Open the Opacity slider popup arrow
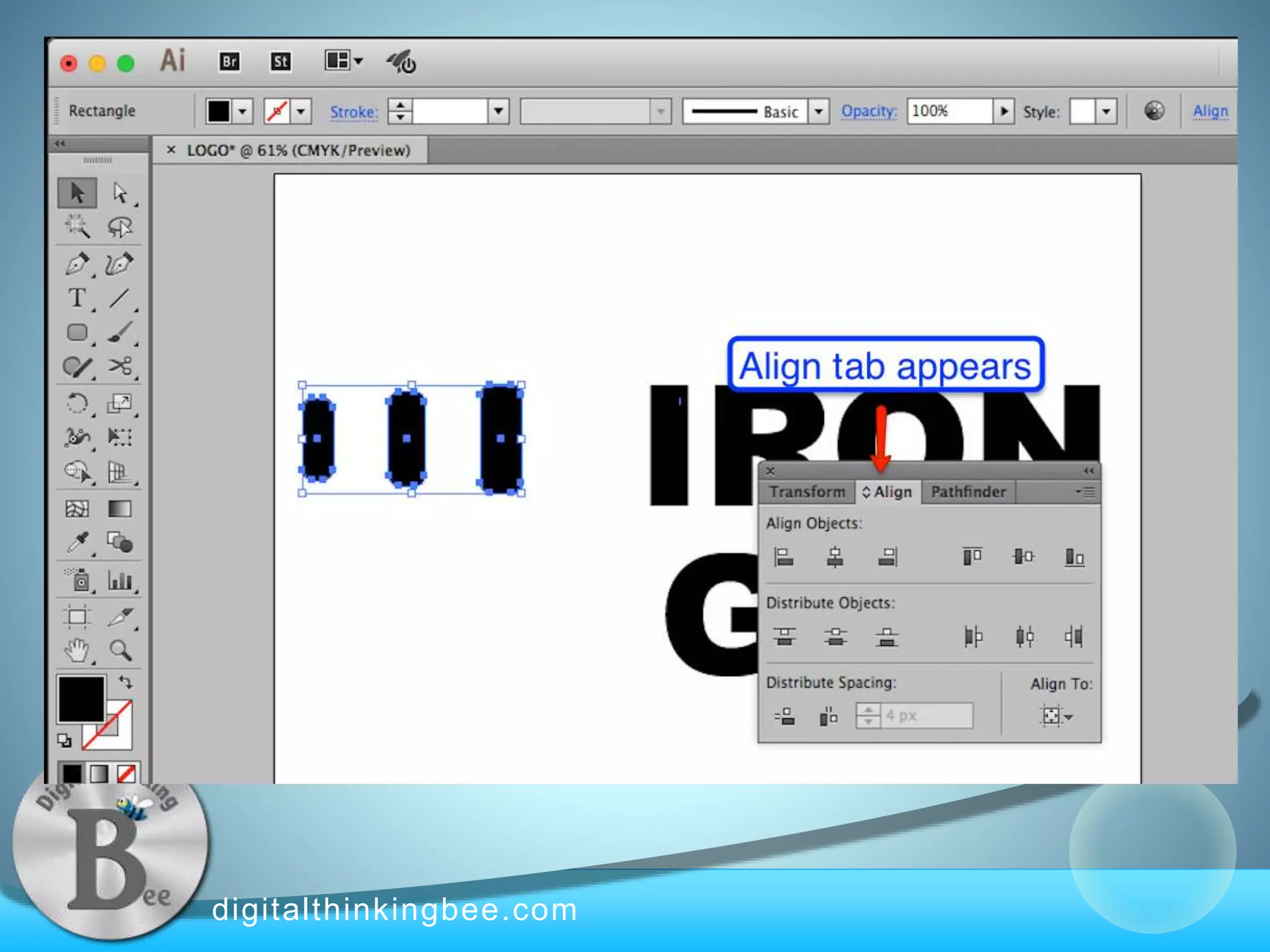The width and height of the screenshot is (1270, 952). (x=1004, y=112)
